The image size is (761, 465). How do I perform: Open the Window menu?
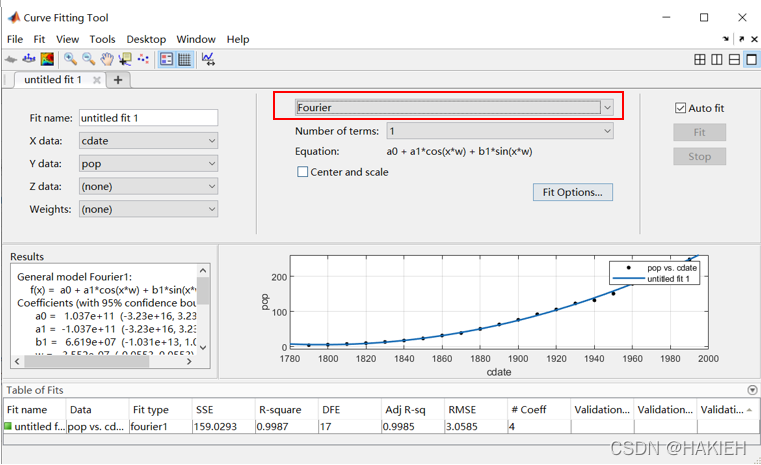click(196, 39)
